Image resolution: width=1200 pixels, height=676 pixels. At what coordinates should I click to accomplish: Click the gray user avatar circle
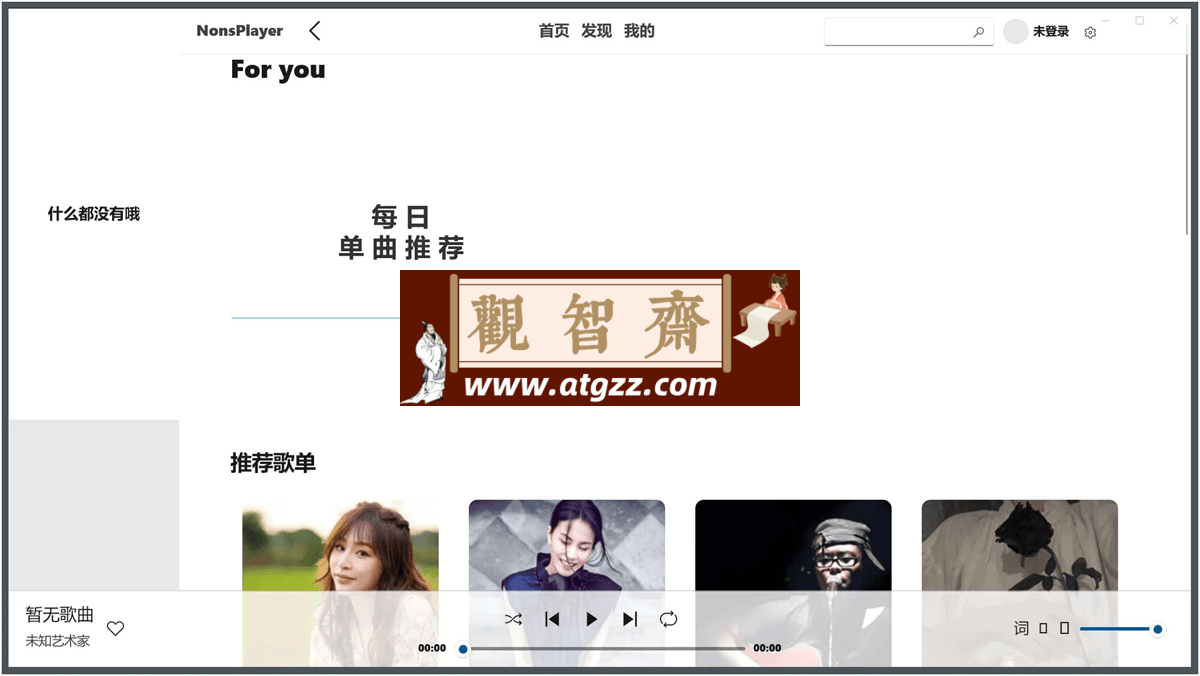[x=1016, y=32]
